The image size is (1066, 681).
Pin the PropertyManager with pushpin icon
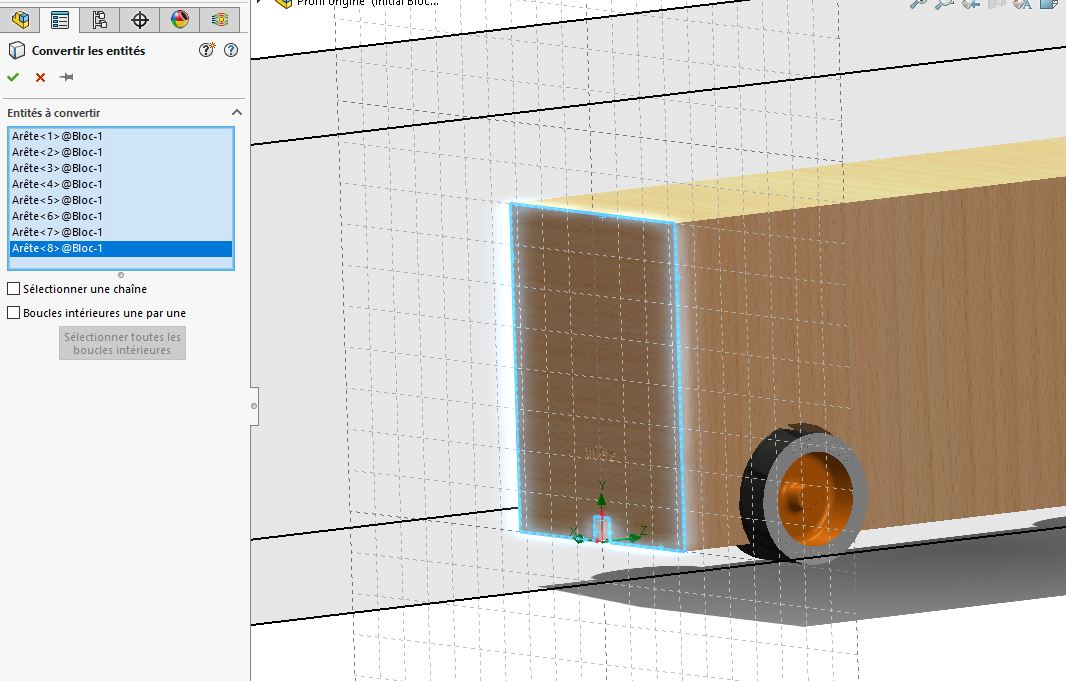(67, 77)
